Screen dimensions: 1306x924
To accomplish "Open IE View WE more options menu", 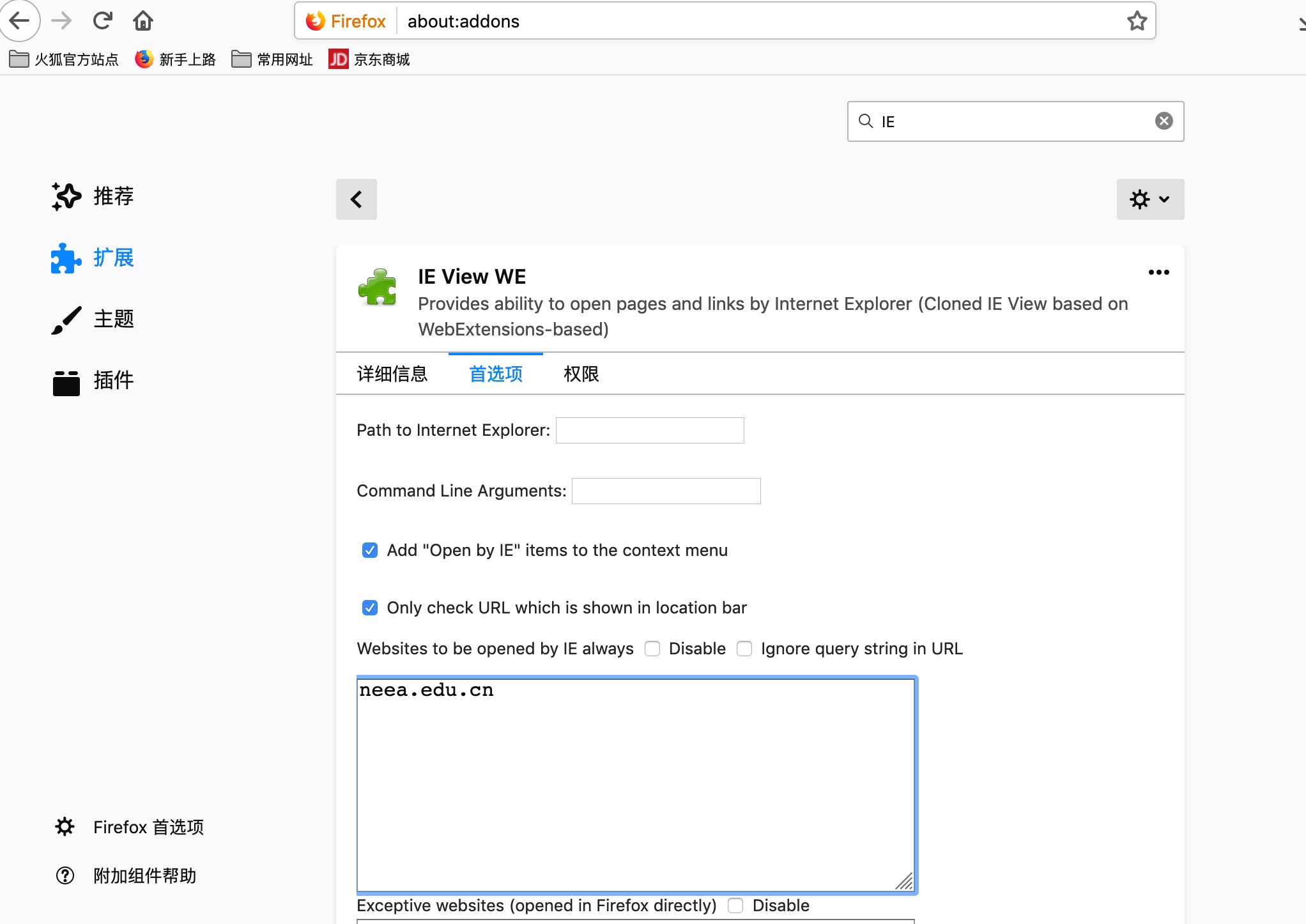I will pyautogui.click(x=1159, y=272).
